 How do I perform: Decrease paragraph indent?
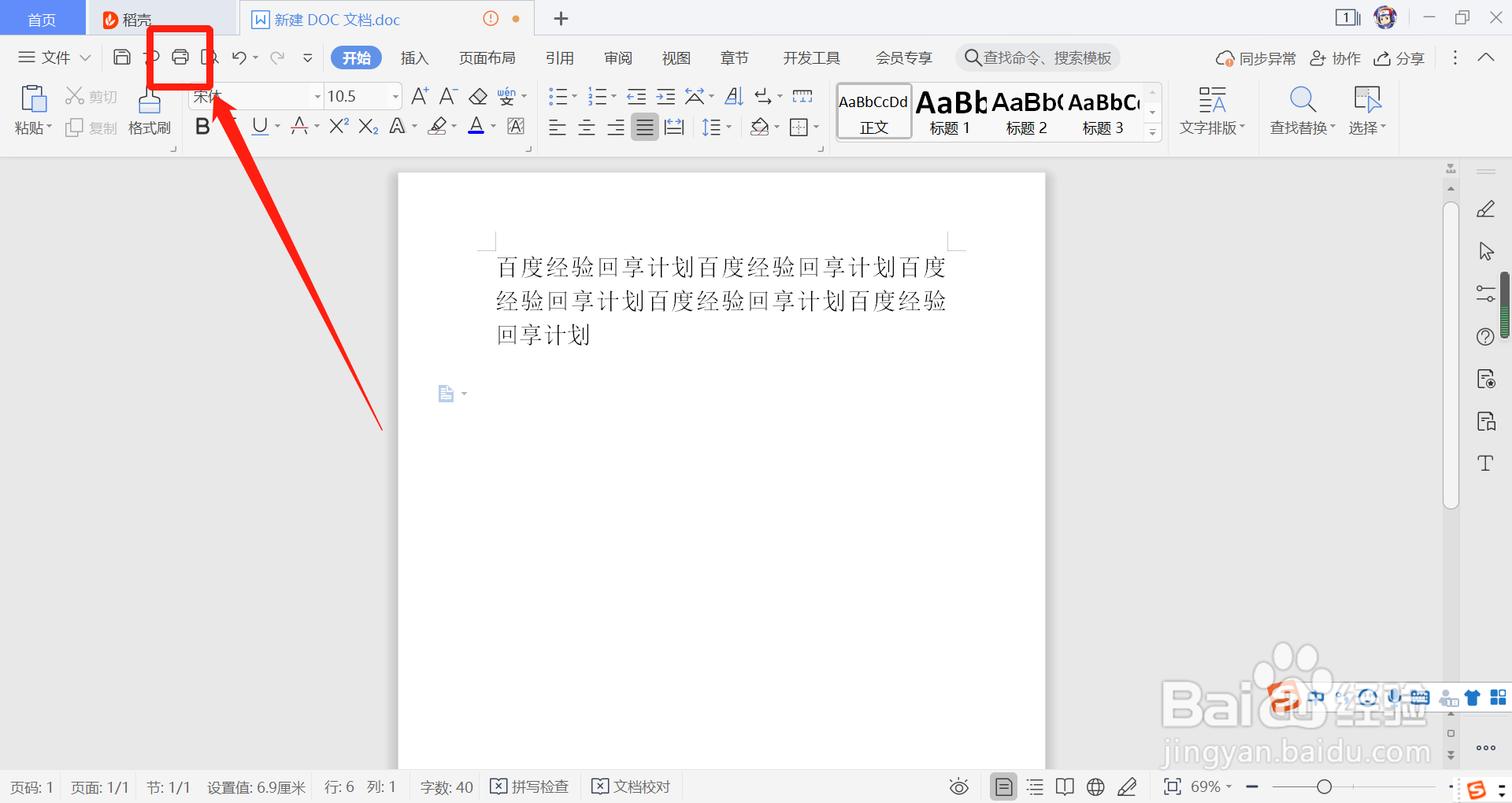(x=636, y=96)
